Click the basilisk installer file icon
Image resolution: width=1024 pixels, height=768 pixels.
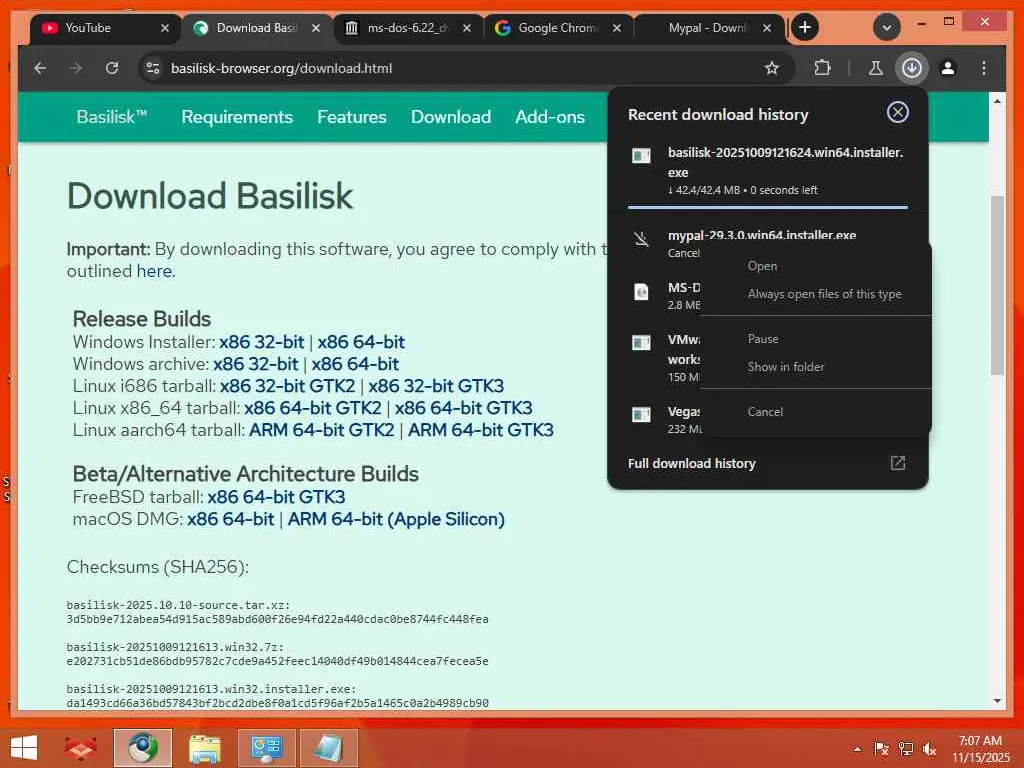click(x=641, y=155)
